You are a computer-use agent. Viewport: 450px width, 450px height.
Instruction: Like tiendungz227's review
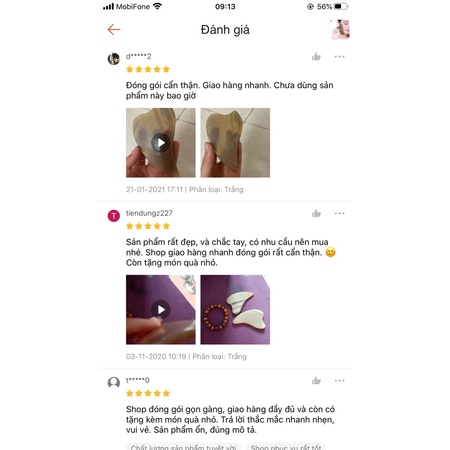(x=316, y=213)
